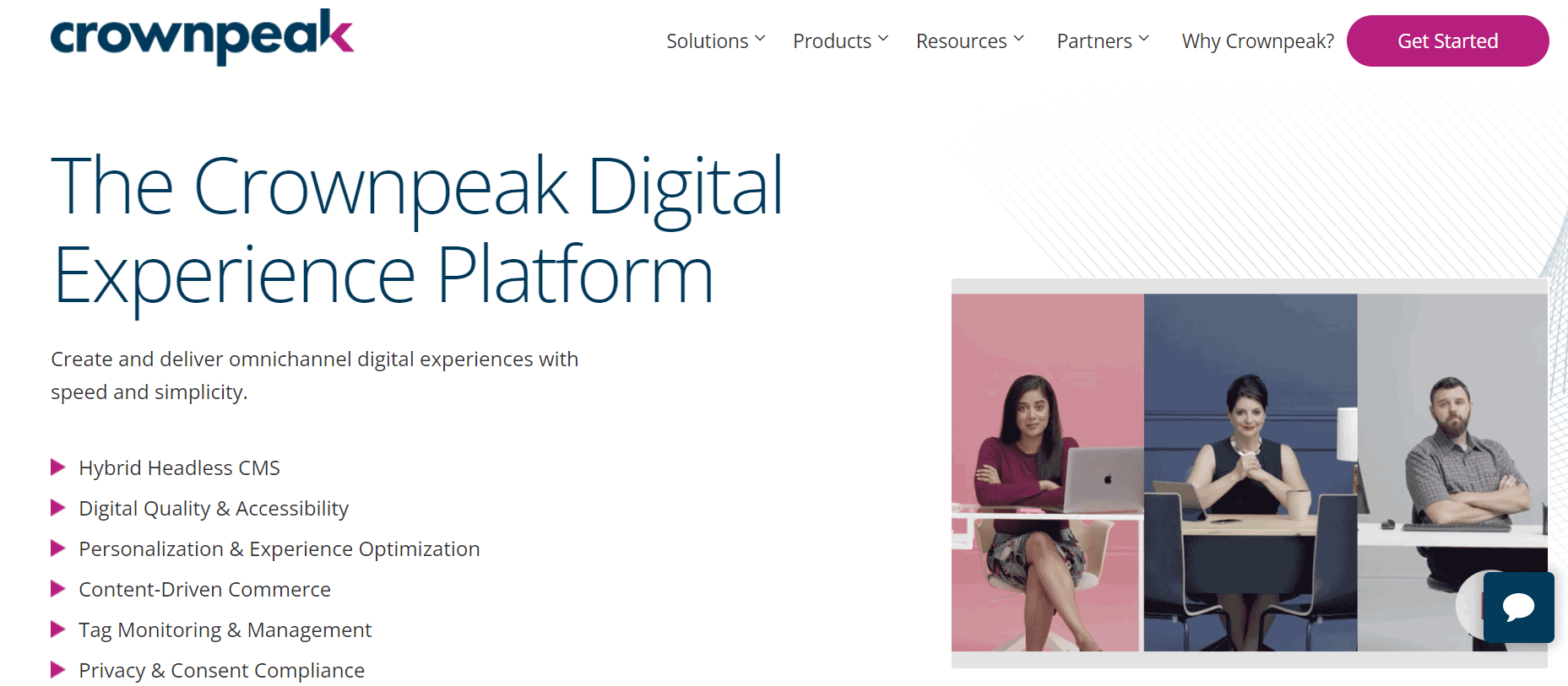
Task: Open Privacy & Consent Compliance link
Action: pos(221,670)
